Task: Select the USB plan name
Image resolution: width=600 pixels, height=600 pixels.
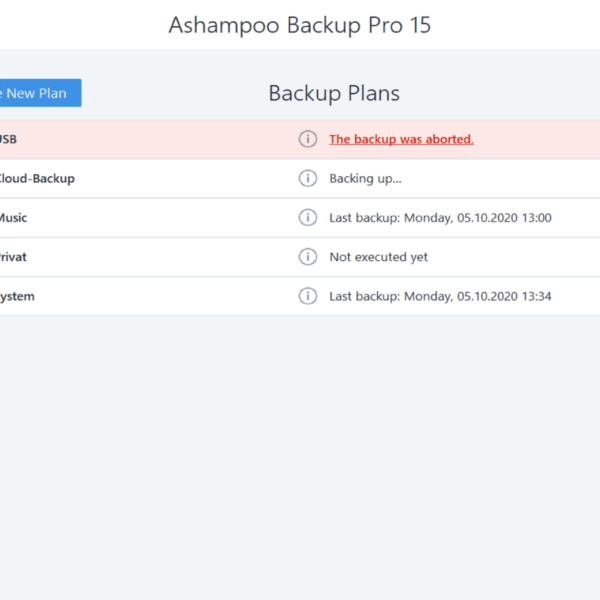Action: click(x=8, y=139)
